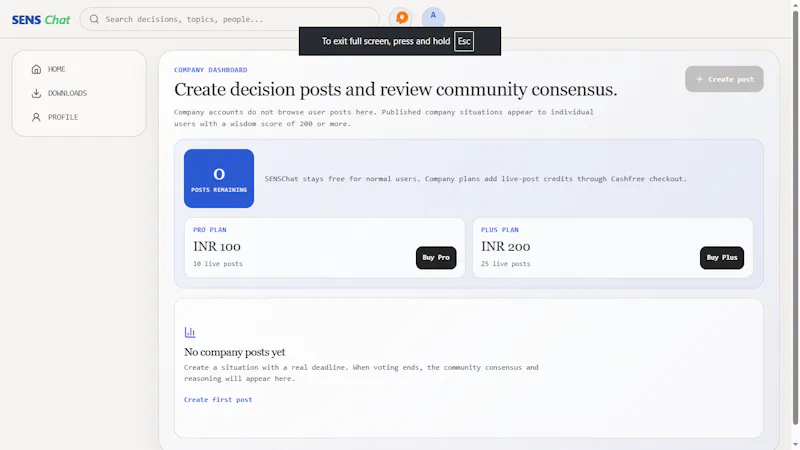
Task: Click the '25 live posts' text
Action: (506, 264)
